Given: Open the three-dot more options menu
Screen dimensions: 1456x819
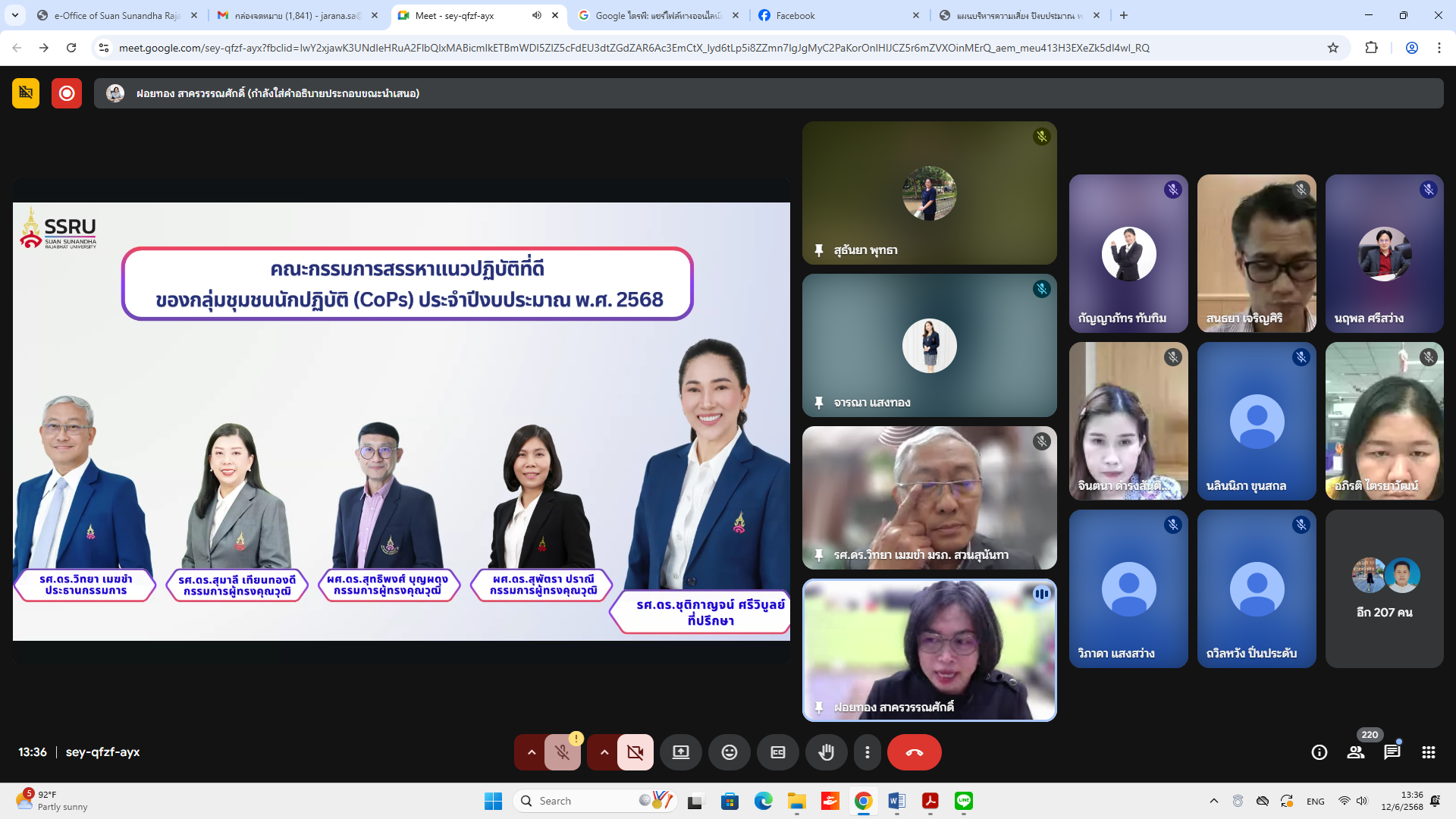Looking at the screenshot, I should (867, 752).
